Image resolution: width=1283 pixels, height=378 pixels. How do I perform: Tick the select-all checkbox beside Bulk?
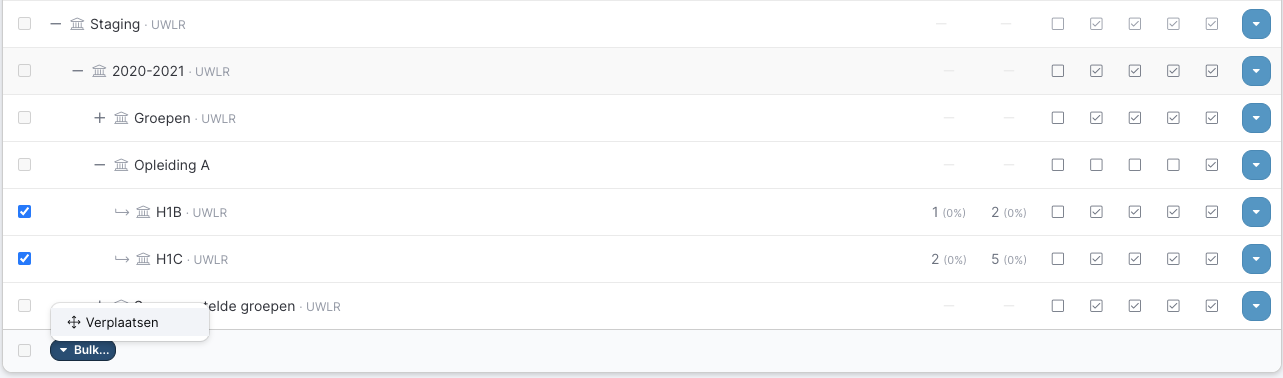(25, 350)
